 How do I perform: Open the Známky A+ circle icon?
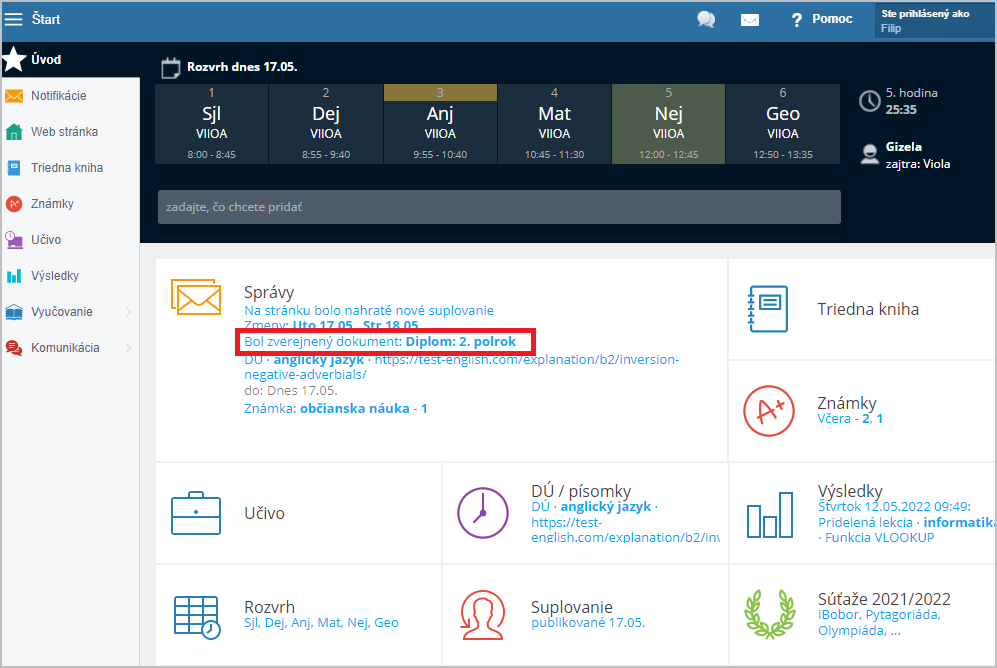click(769, 411)
